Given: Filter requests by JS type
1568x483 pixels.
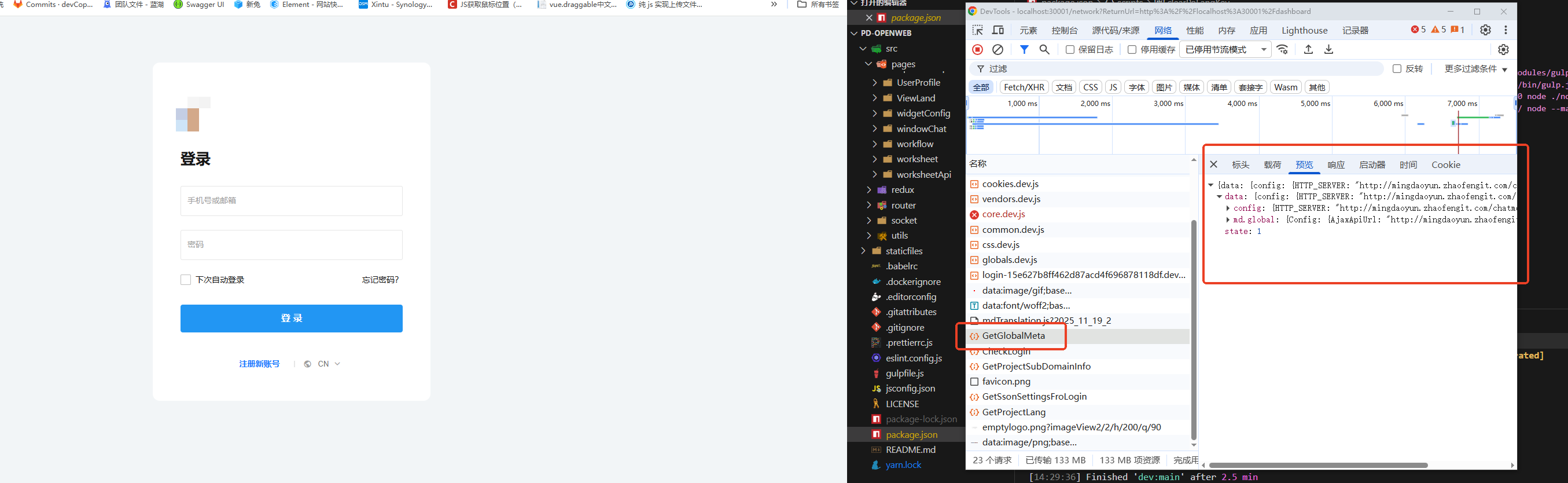Looking at the screenshot, I should pyautogui.click(x=1113, y=87).
